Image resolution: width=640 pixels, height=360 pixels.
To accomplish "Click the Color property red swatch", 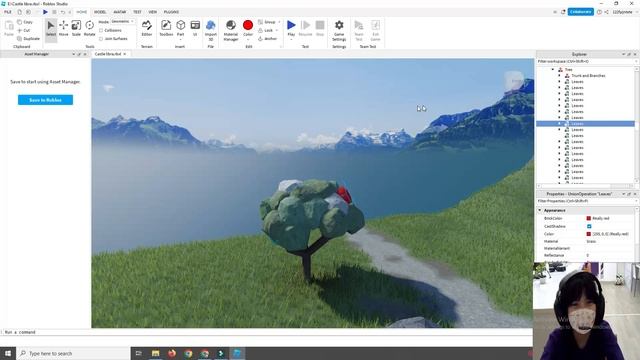I will (589, 234).
